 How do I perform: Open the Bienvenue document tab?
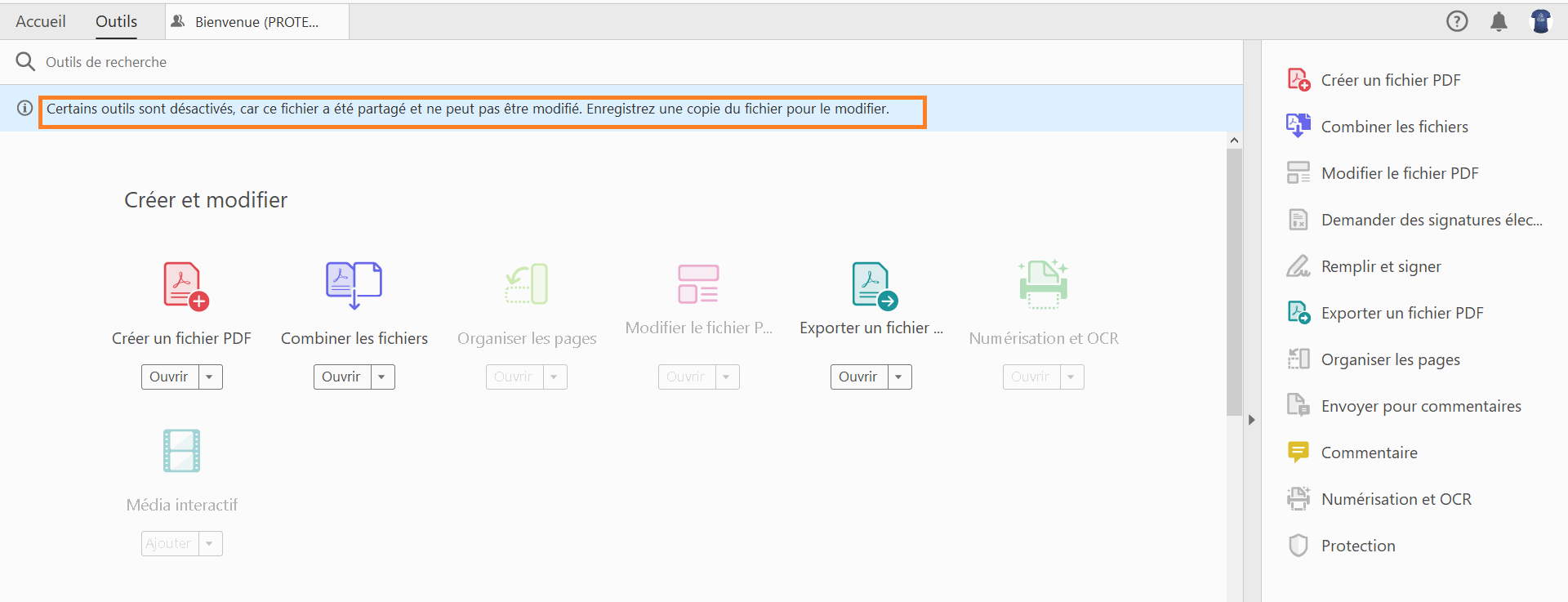point(257,22)
